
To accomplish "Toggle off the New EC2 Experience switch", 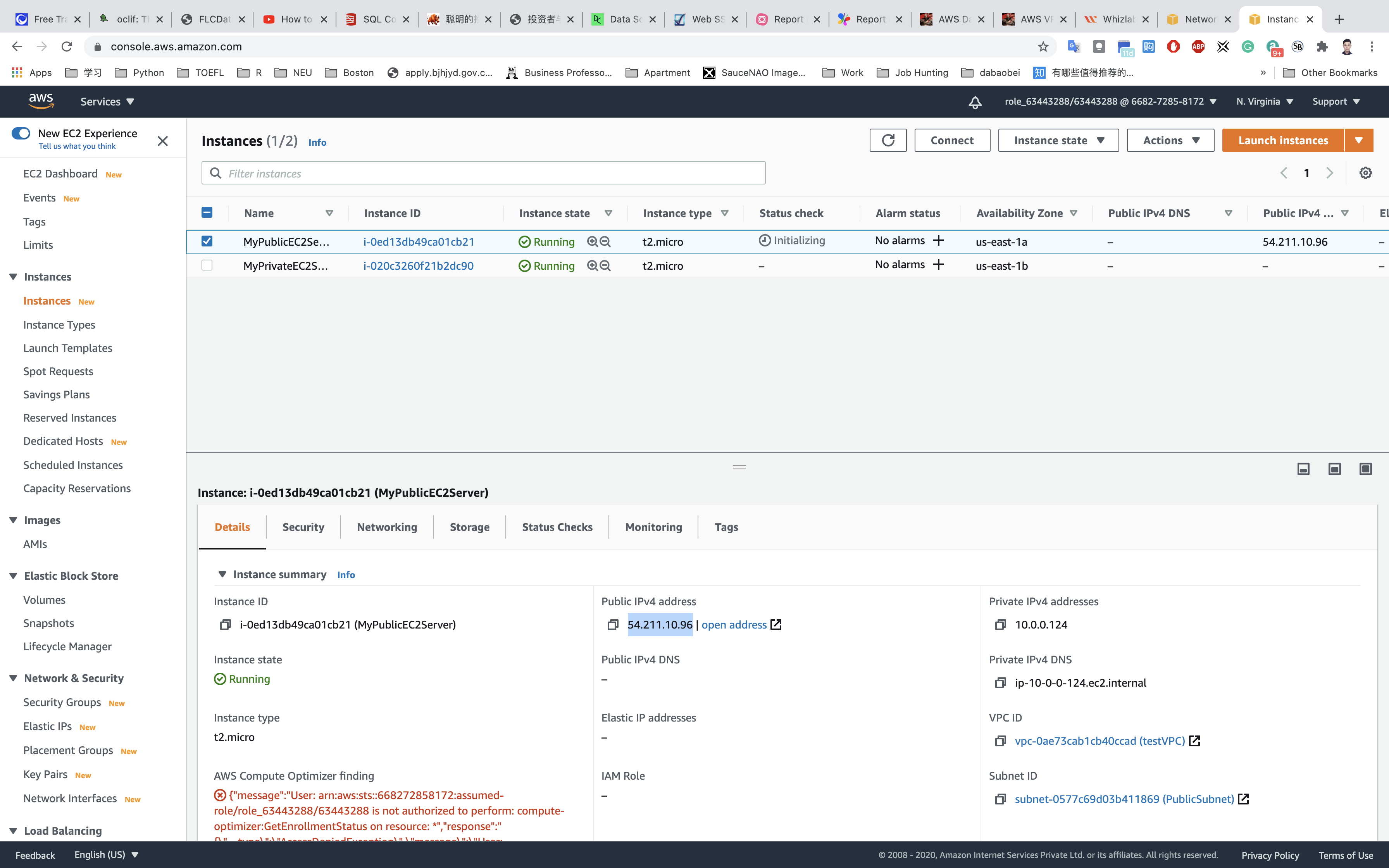I will (21, 133).
